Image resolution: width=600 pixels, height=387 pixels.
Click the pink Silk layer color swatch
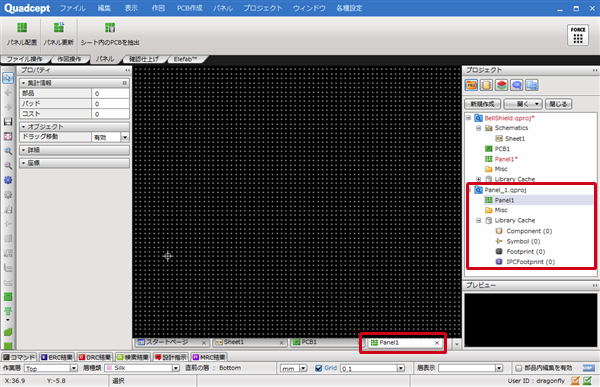click(x=109, y=368)
